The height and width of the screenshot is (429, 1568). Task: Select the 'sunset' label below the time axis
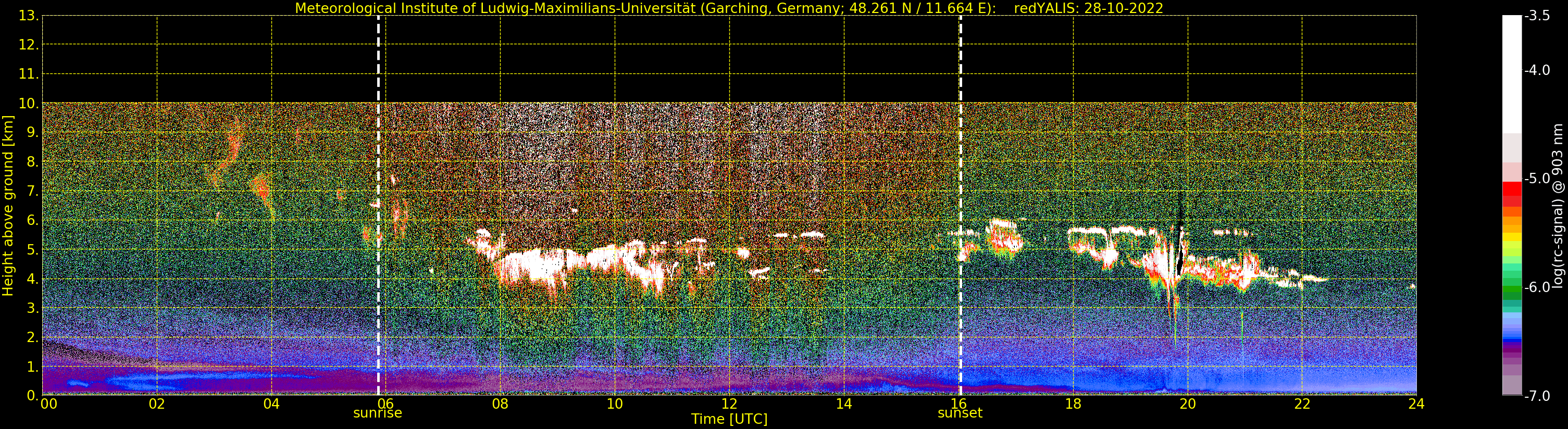coord(960,413)
